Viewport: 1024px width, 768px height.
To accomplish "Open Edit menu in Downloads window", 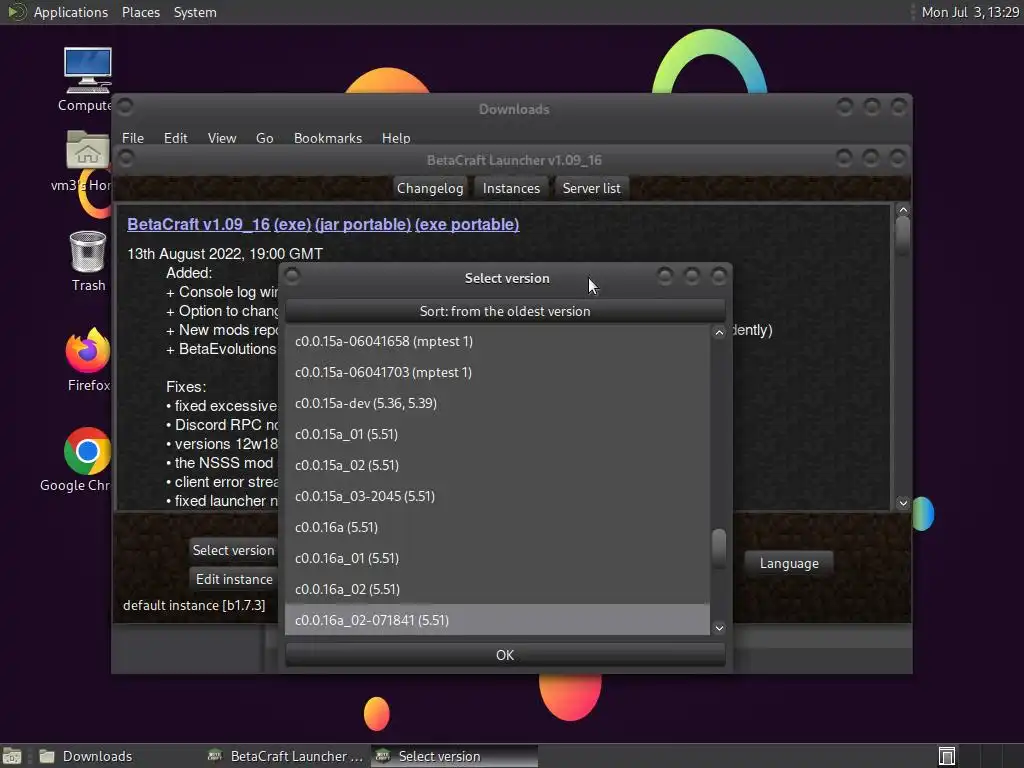I will [175, 138].
